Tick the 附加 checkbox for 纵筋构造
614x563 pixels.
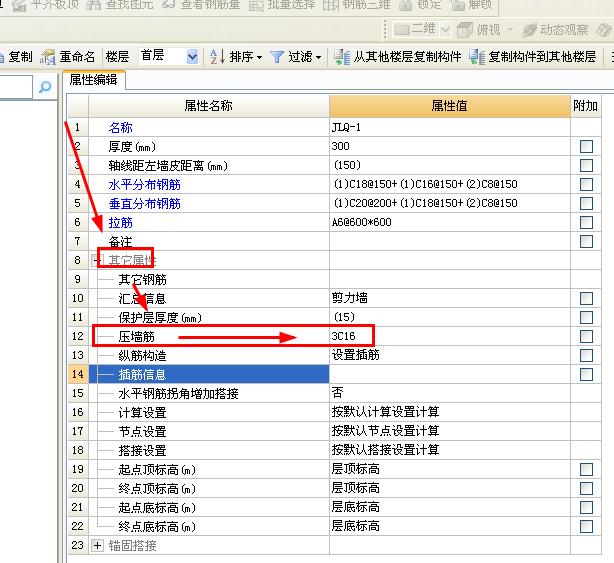click(586, 355)
